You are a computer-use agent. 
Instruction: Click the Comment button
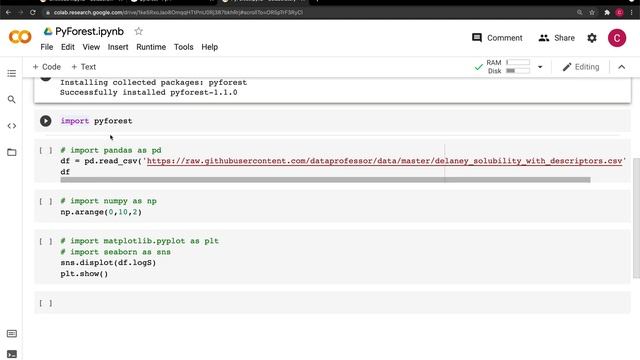pos(497,38)
